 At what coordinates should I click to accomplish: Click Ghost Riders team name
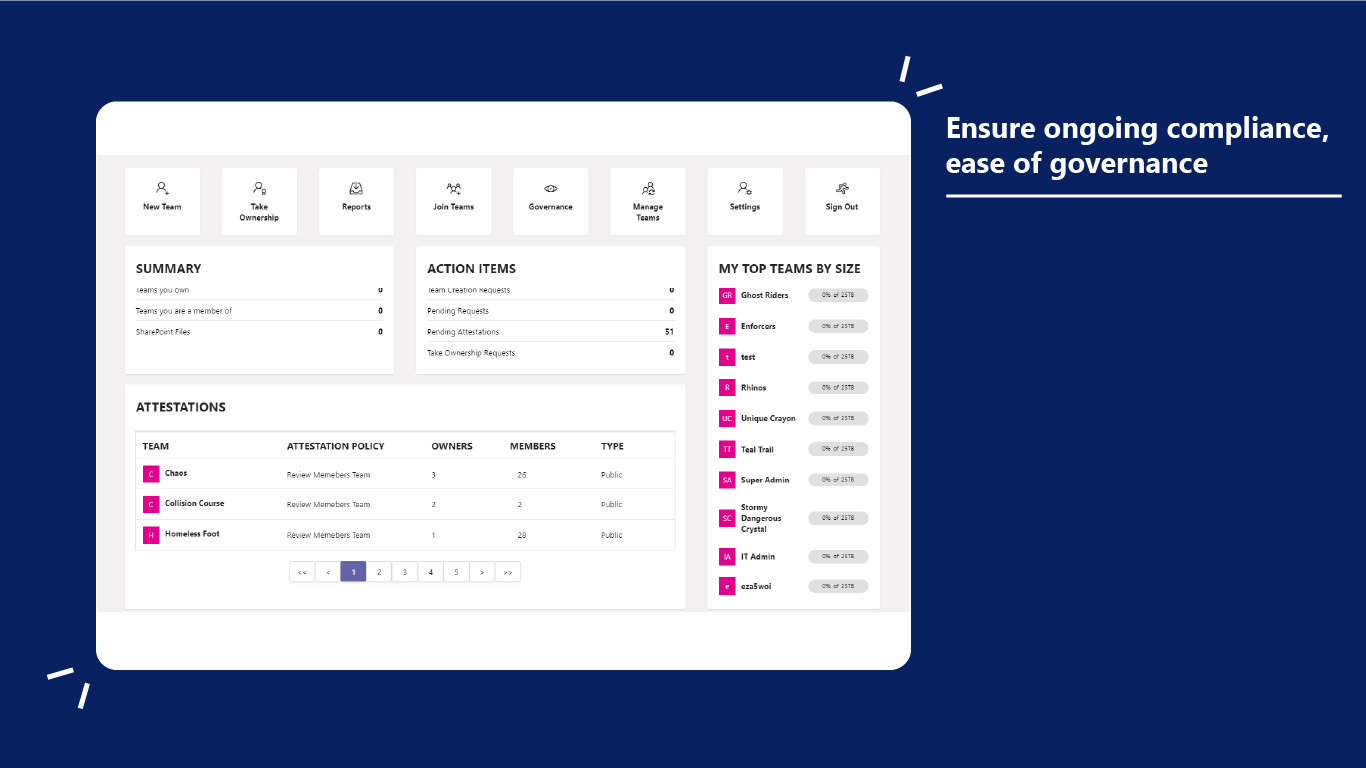point(765,296)
